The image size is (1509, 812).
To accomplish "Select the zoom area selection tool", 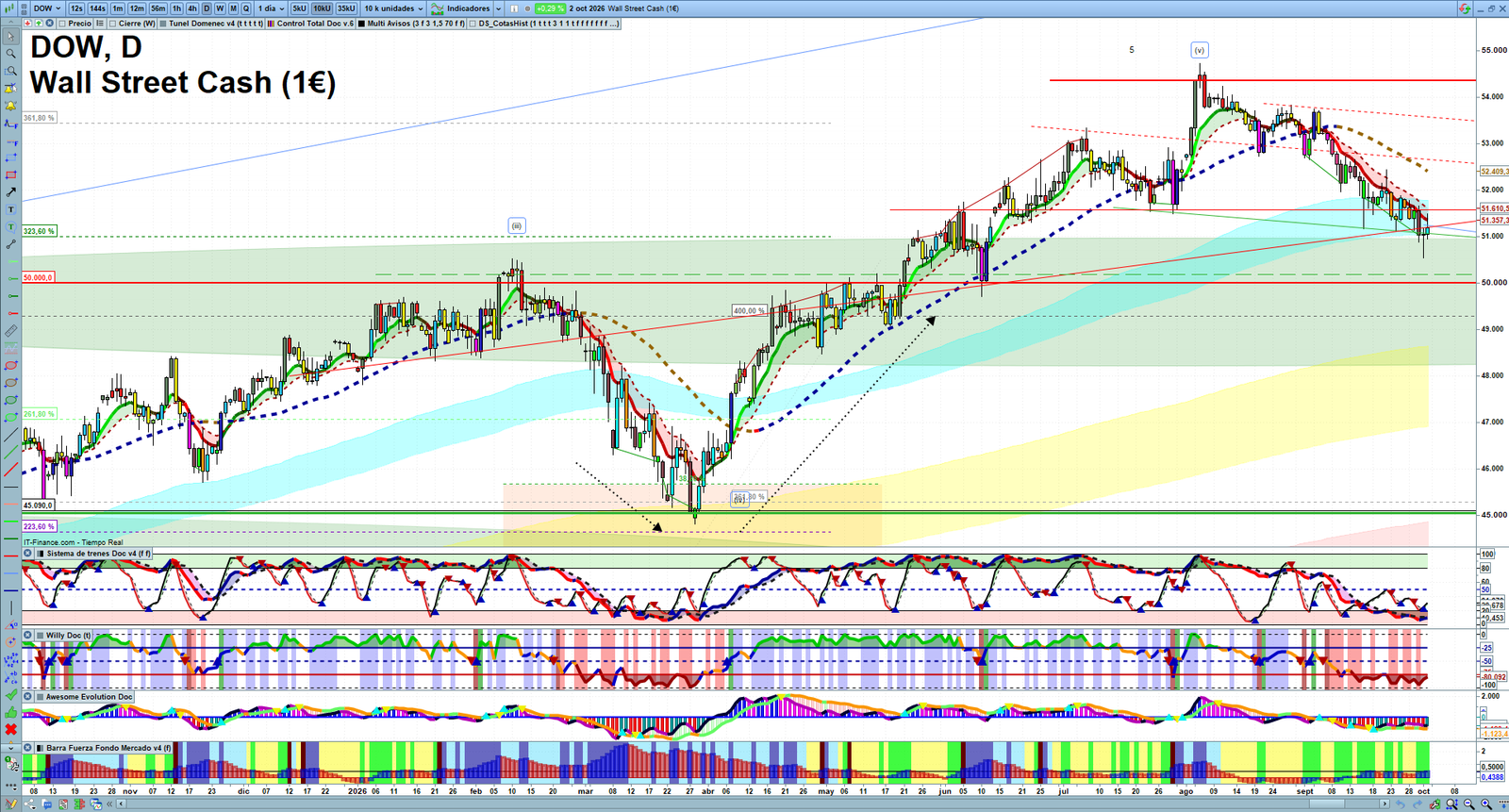I will [x=10, y=71].
